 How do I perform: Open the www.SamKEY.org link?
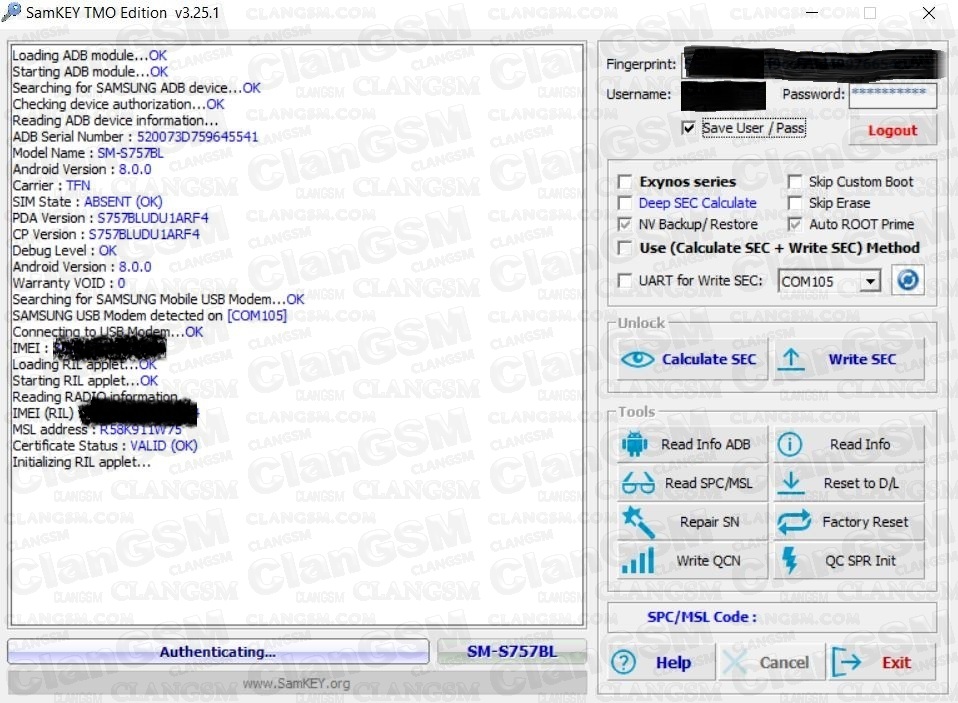tap(296, 683)
